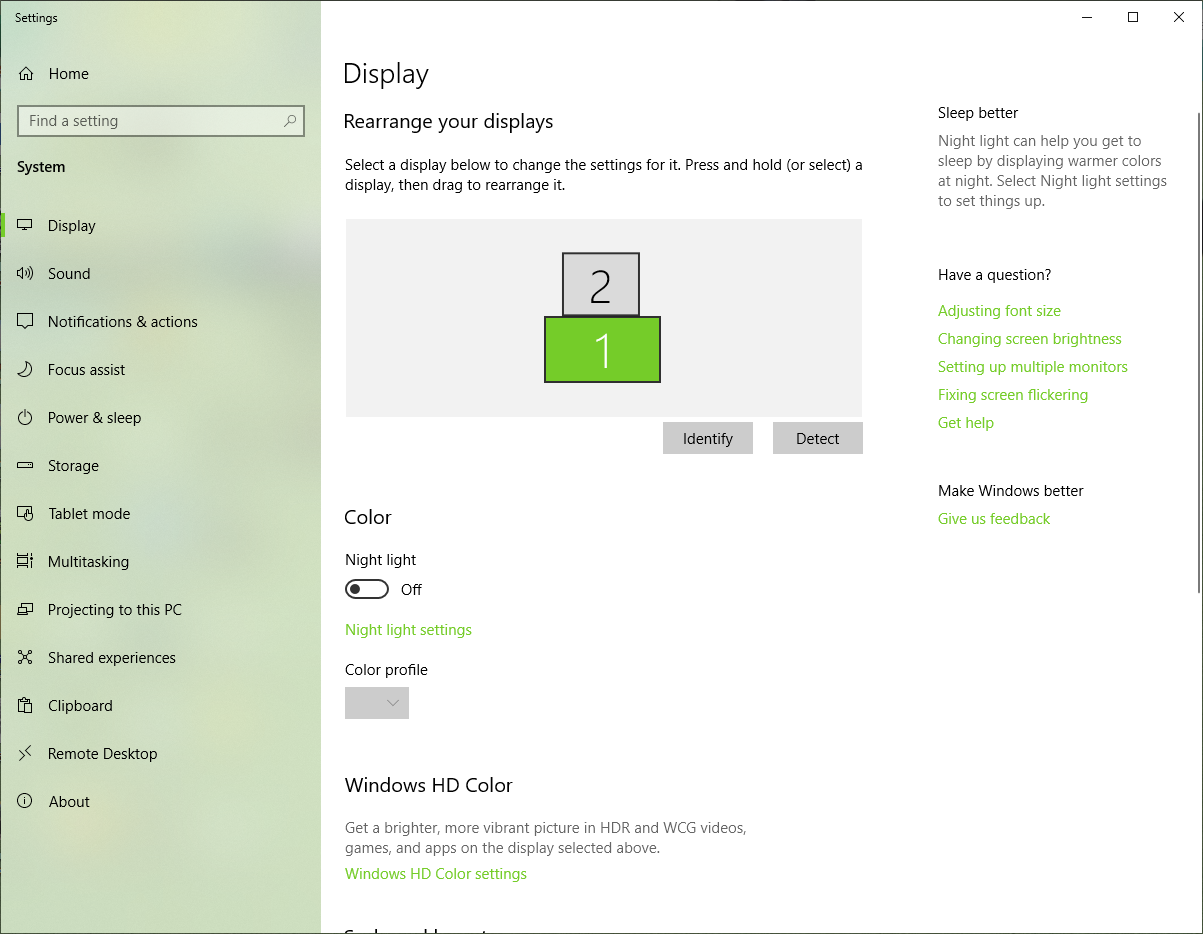Focus the Find a setting search box
Viewport: 1203px width, 934px height.
tap(161, 121)
